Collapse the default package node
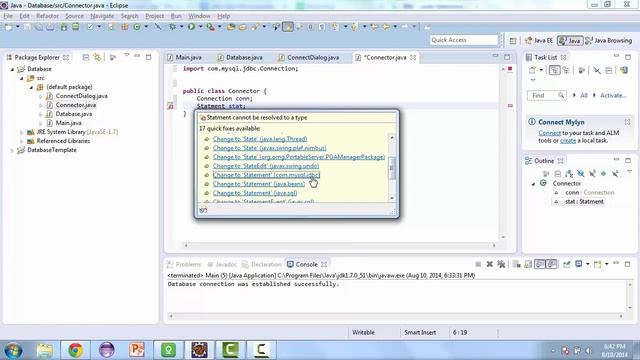The image size is (640, 360). click(x=31, y=87)
